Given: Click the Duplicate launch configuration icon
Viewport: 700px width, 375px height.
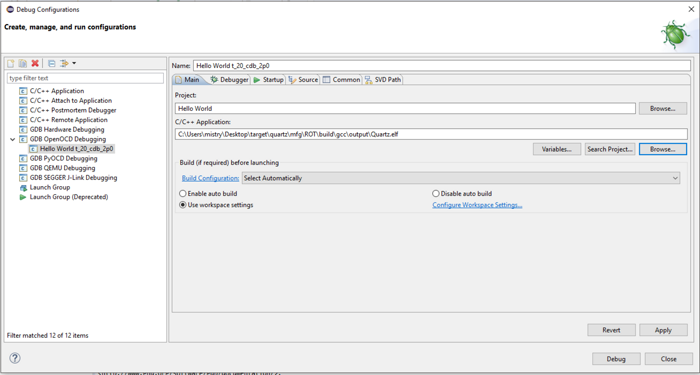Looking at the screenshot, I should pyautogui.click(x=23, y=63).
